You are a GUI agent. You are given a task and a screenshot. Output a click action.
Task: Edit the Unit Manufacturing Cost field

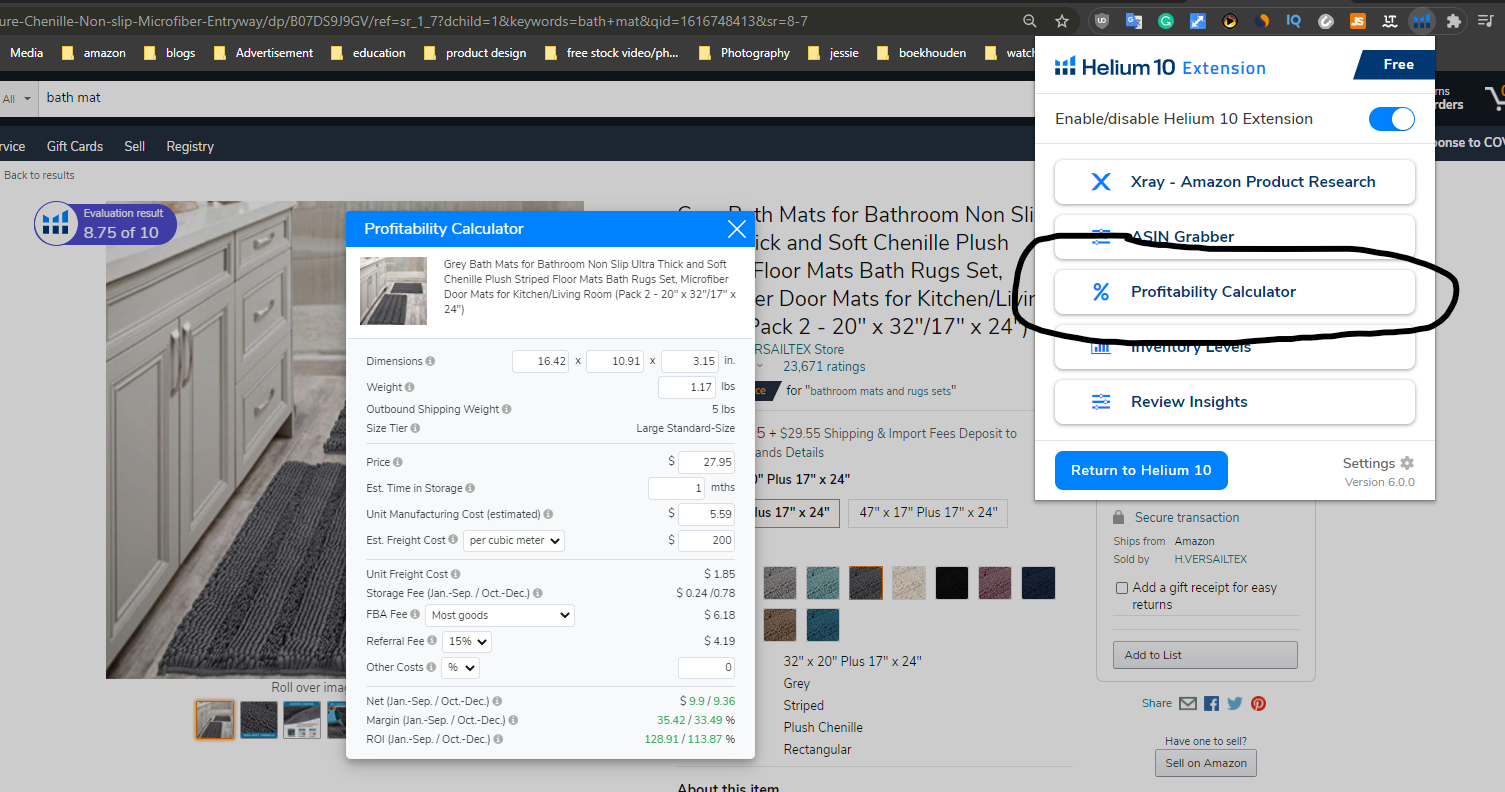[x=706, y=514]
